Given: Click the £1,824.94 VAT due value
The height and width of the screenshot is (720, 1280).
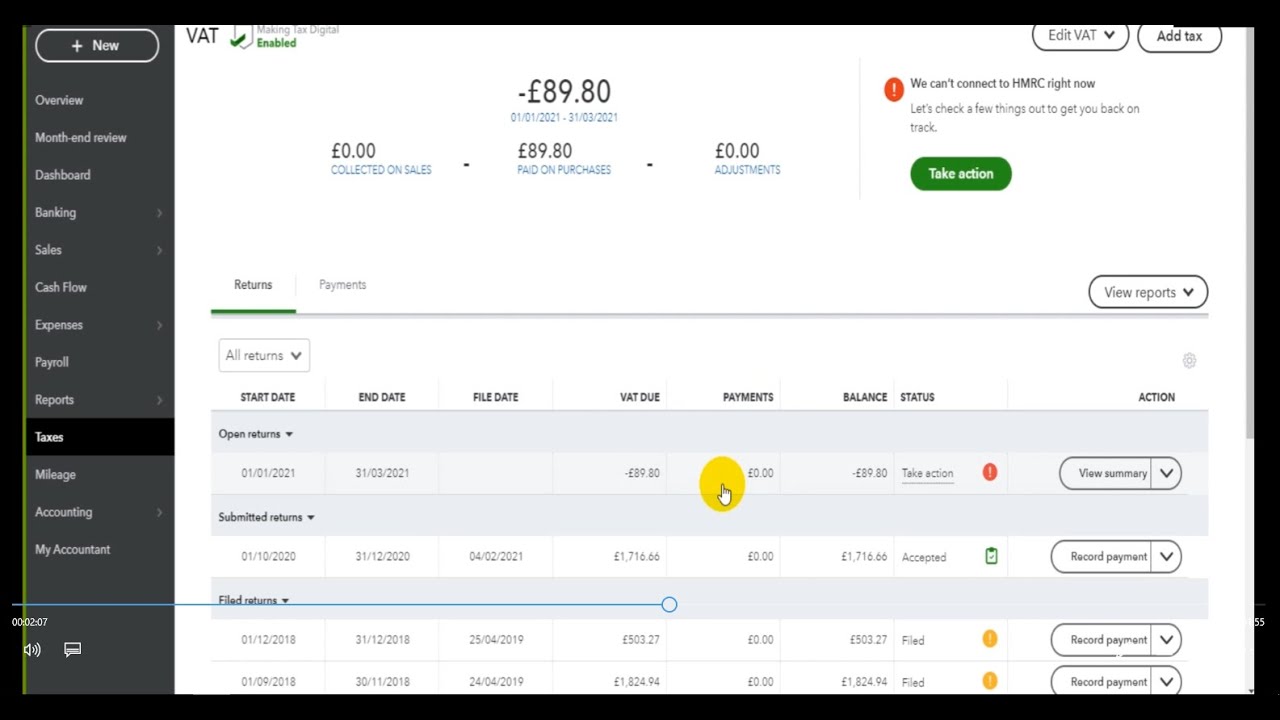Looking at the screenshot, I should tap(637, 681).
